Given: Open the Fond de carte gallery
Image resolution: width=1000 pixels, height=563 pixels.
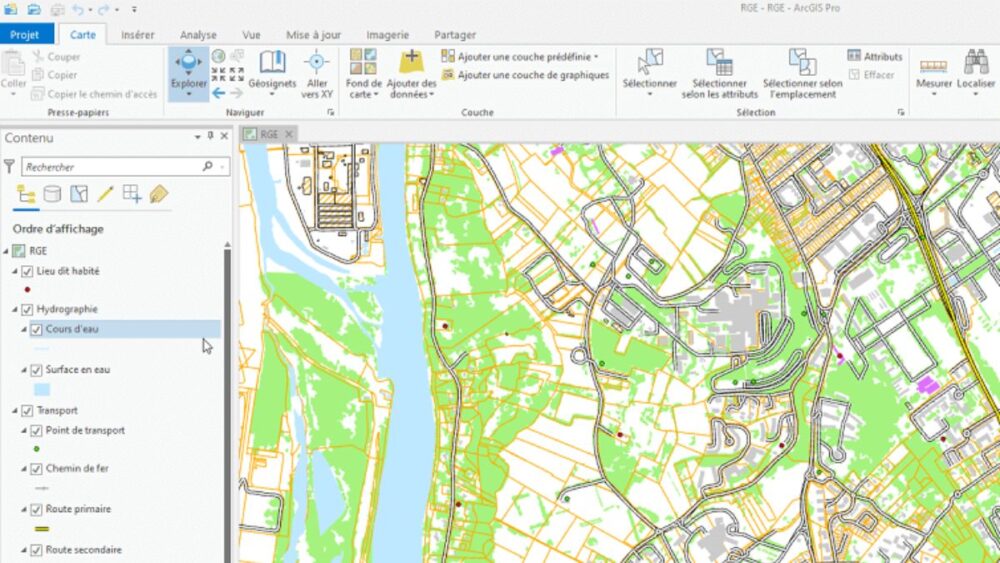Looking at the screenshot, I should [x=364, y=73].
